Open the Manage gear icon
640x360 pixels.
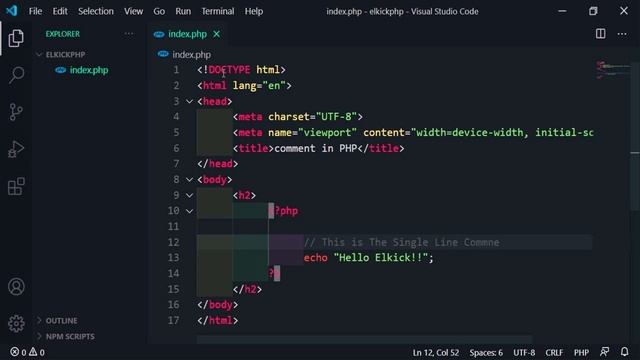(16, 323)
